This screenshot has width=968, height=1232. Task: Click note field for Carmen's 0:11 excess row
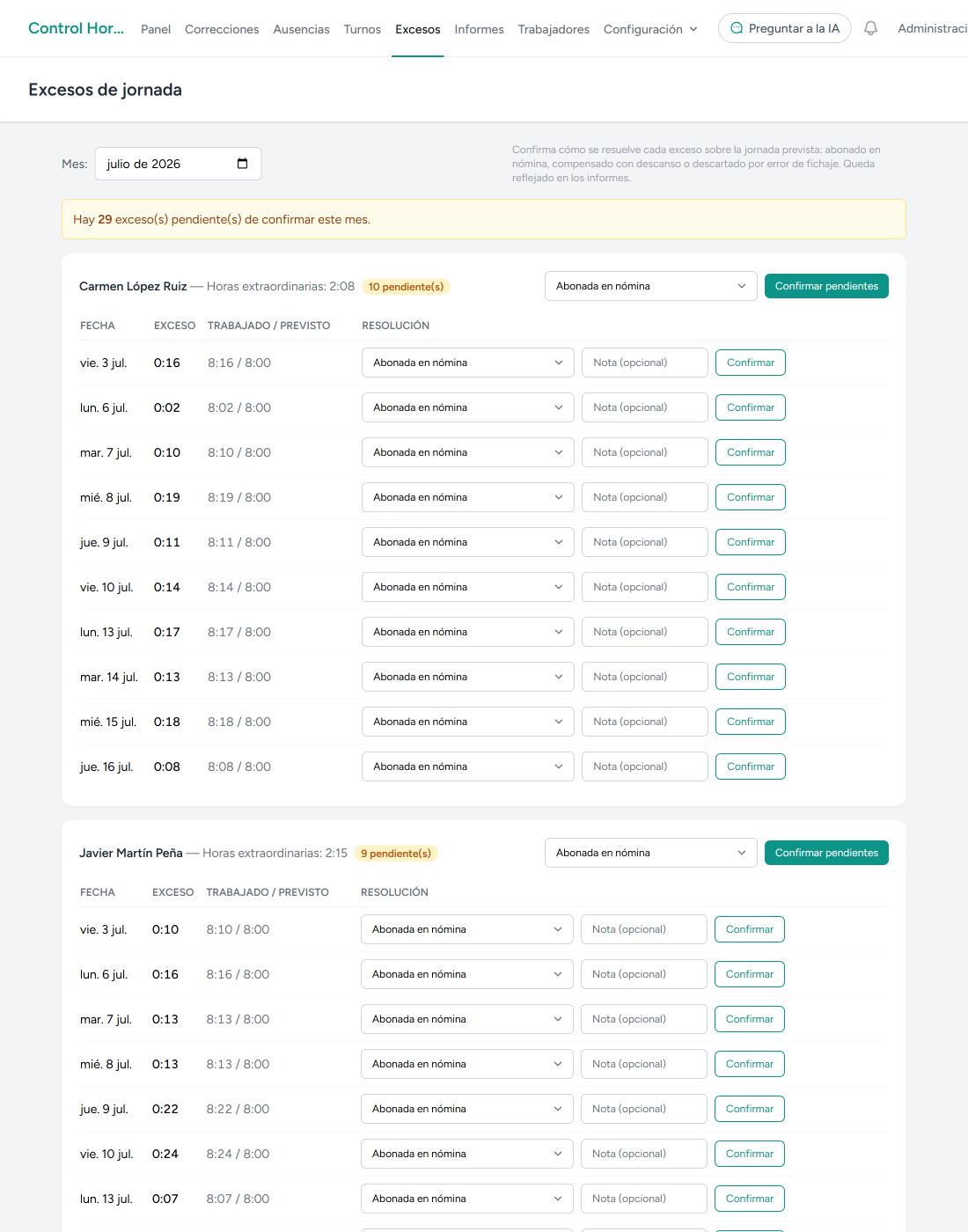click(645, 542)
